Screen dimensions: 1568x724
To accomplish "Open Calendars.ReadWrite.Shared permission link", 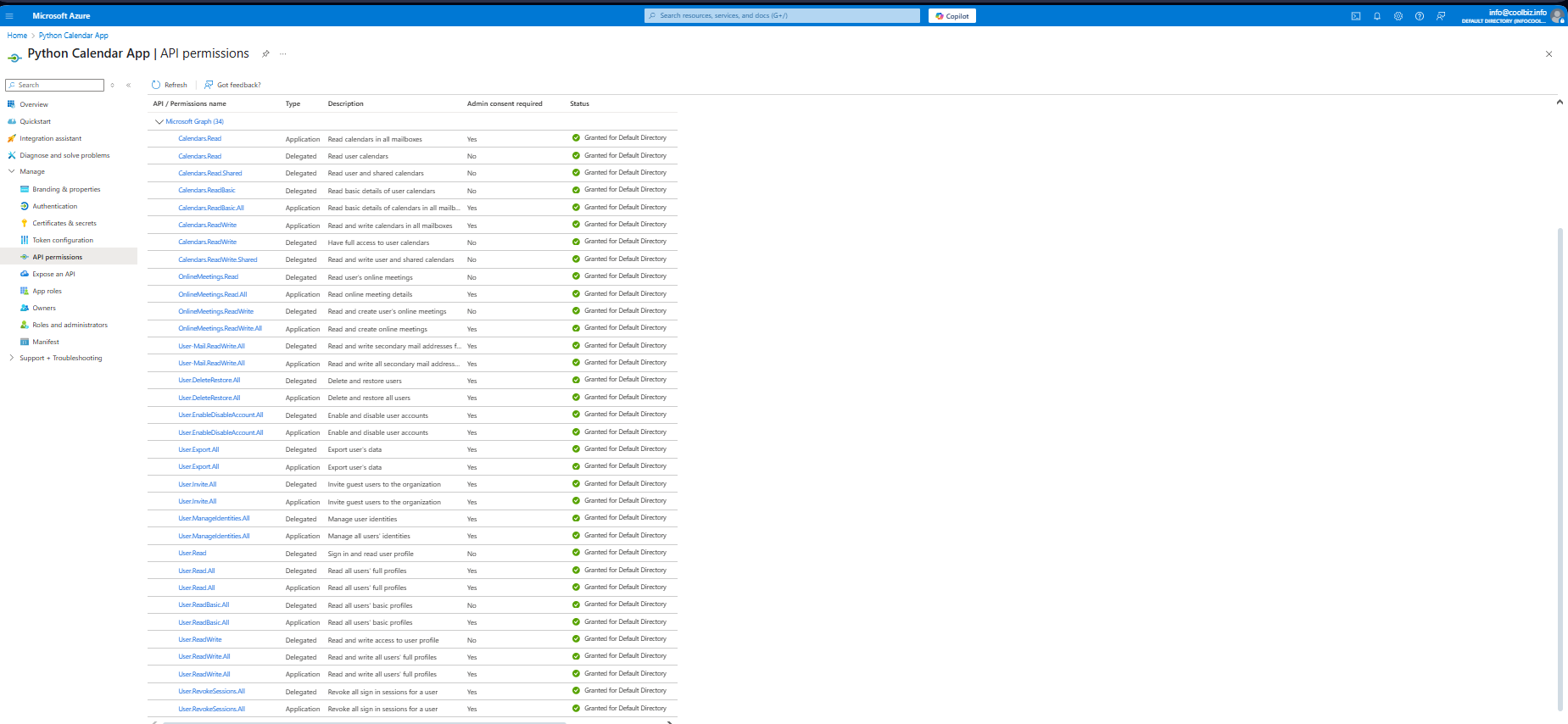I will click(218, 259).
